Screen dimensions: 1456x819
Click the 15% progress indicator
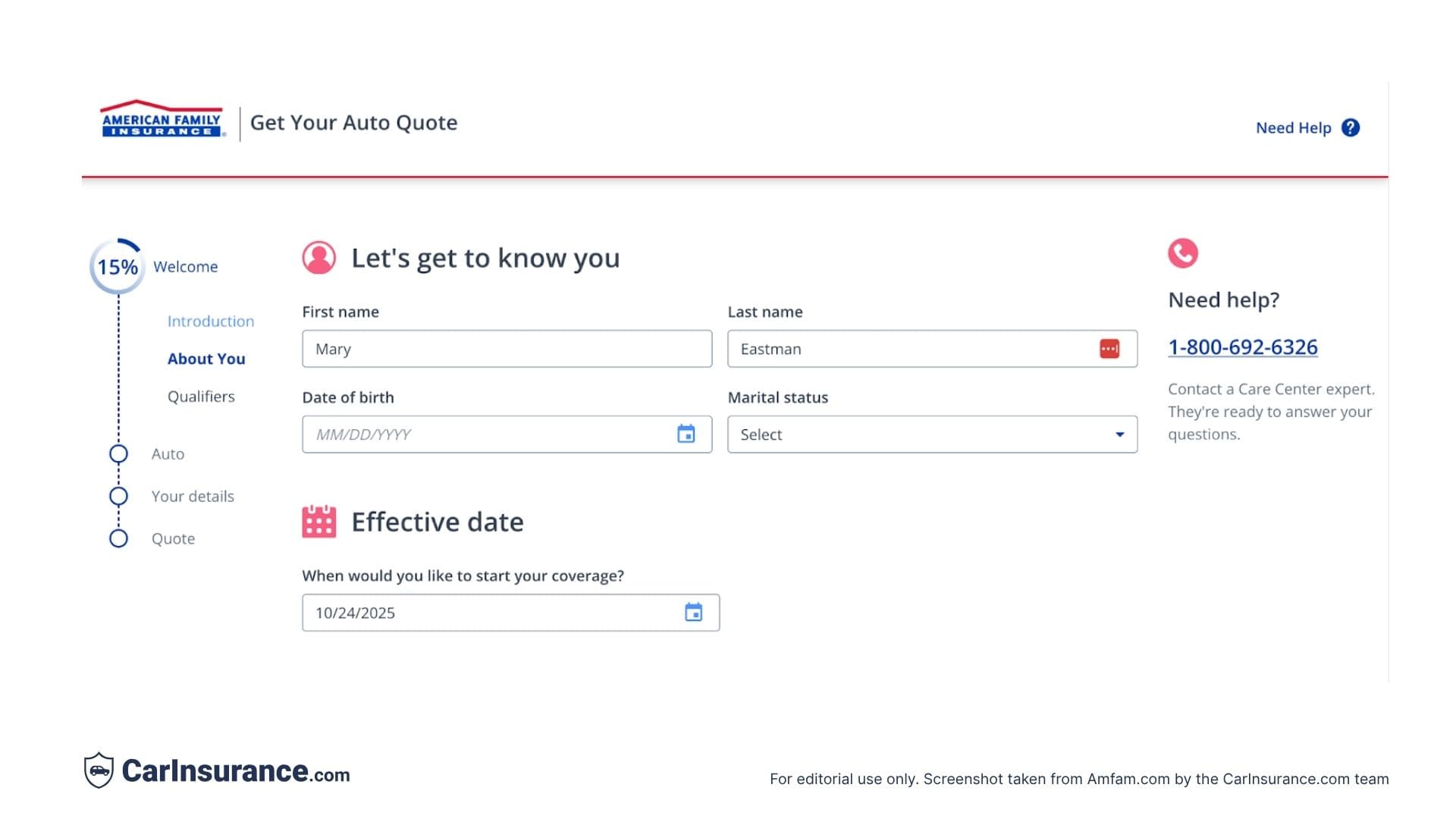pyautogui.click(x=118, y=267)
